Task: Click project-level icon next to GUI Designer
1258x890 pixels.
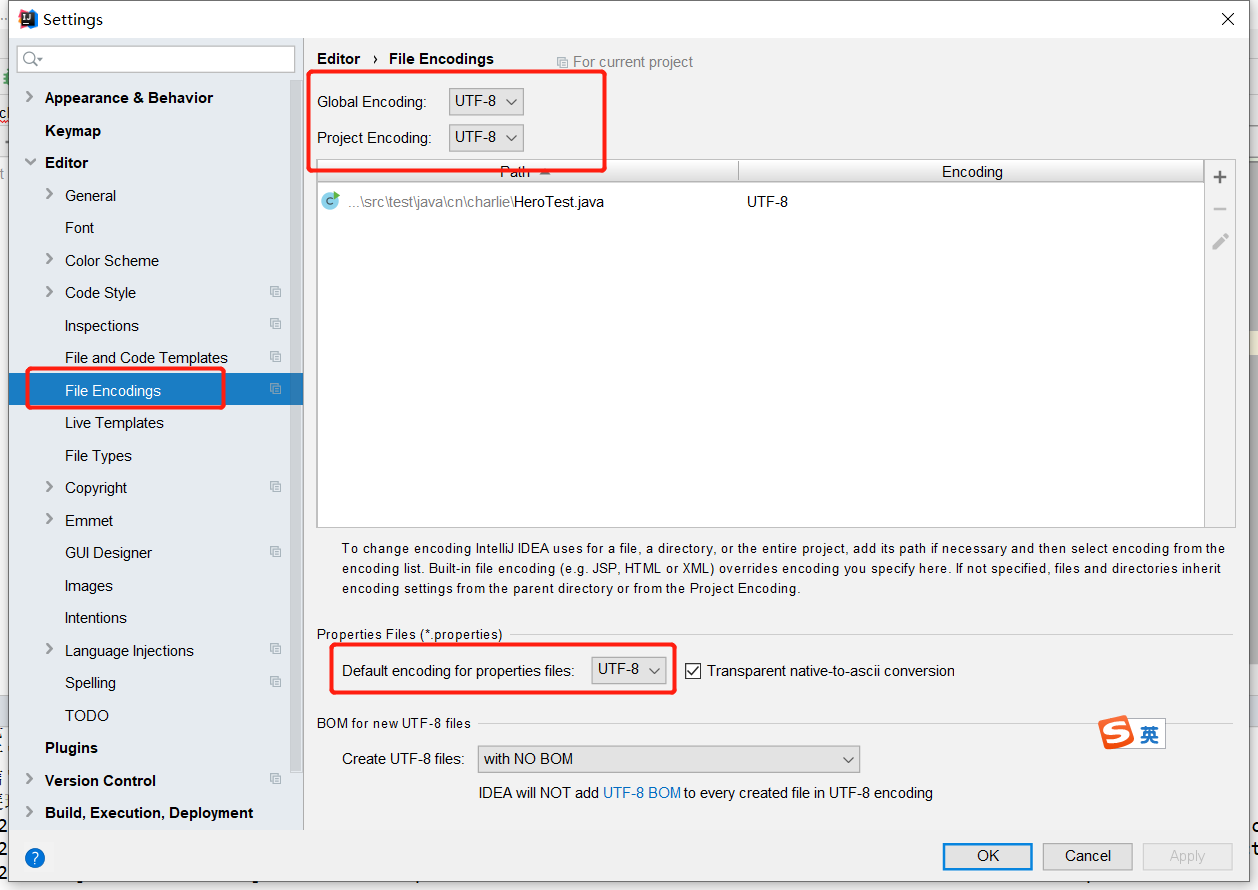Action: tap(275, 552)
